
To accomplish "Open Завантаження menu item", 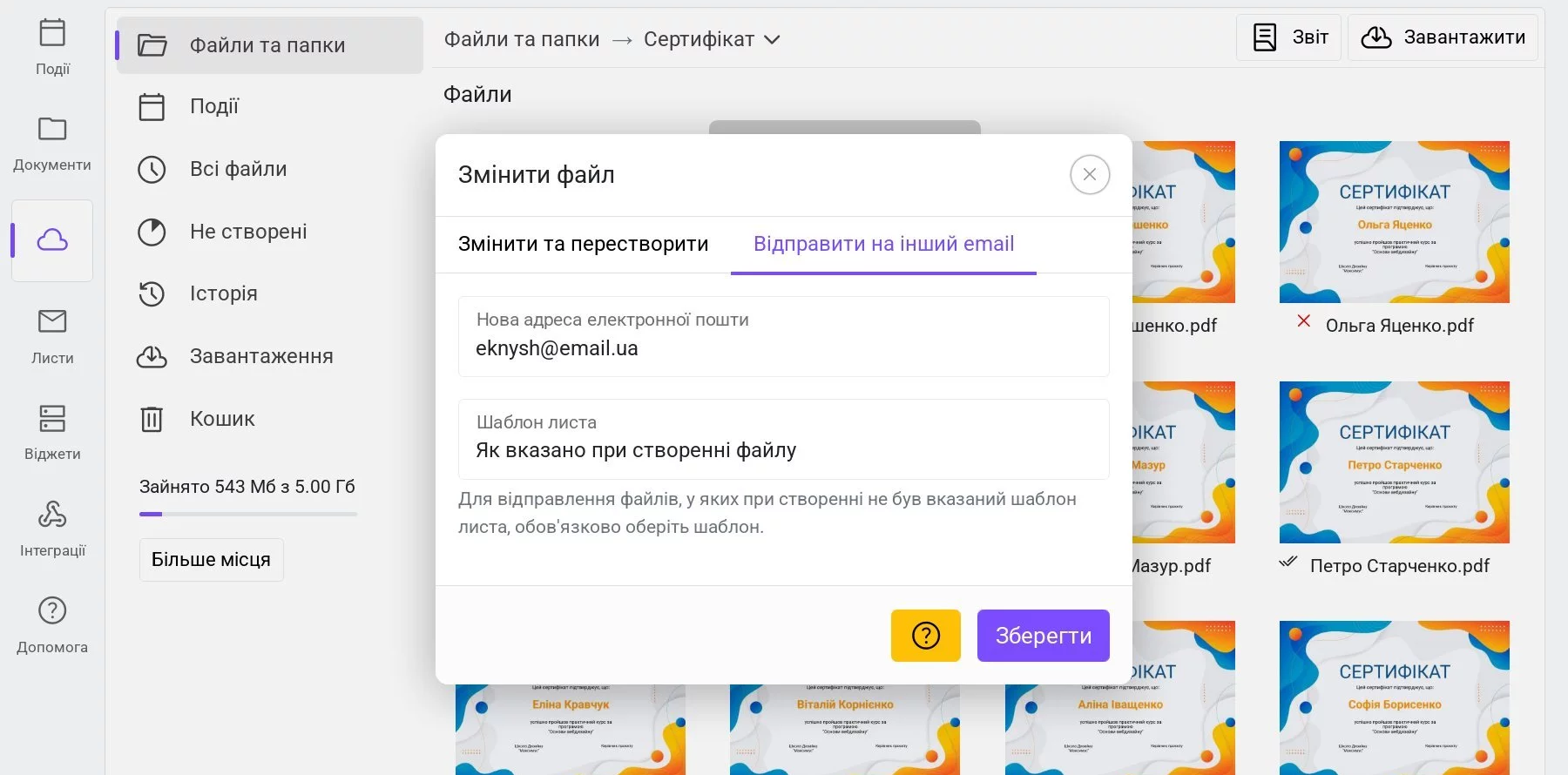I will (x=270, y=356).
